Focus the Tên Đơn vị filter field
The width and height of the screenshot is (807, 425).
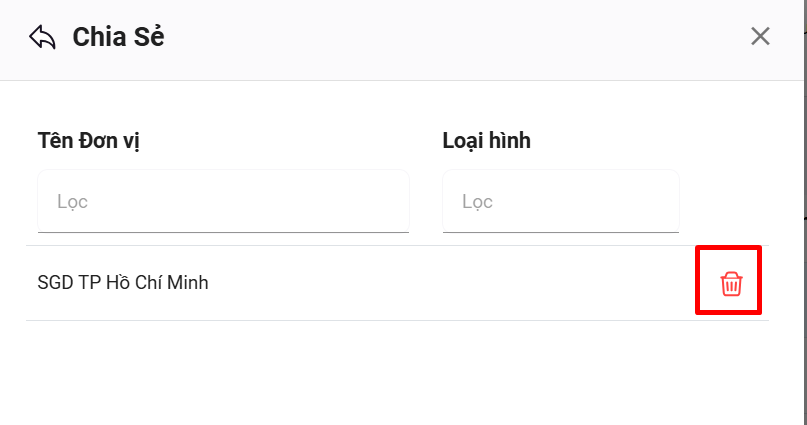(223, 202)
